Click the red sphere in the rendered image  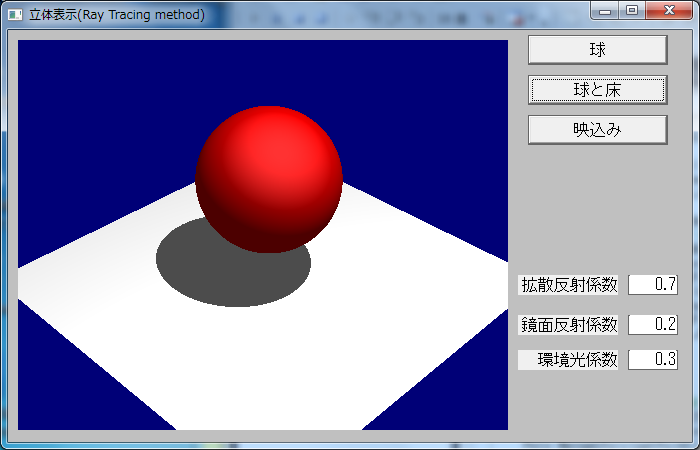pyautogui.click(x=269, y=179)
